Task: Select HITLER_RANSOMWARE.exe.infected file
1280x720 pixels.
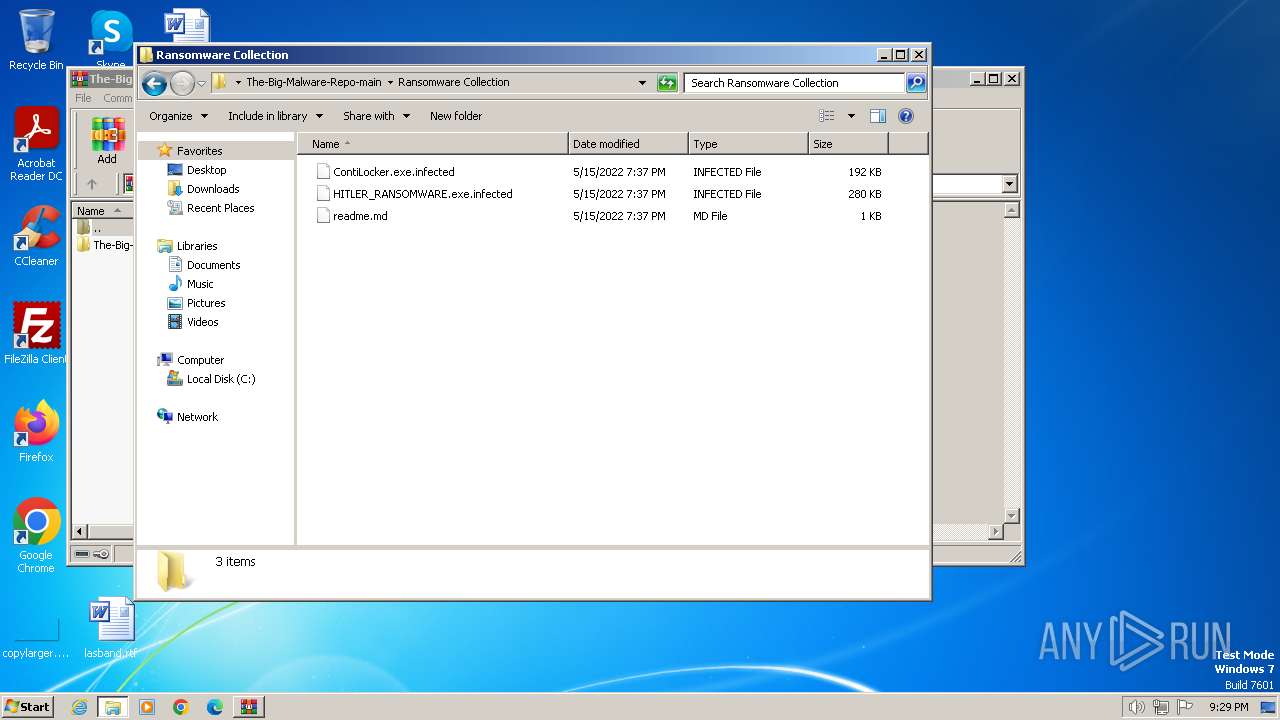Action: tap(423, 194)
